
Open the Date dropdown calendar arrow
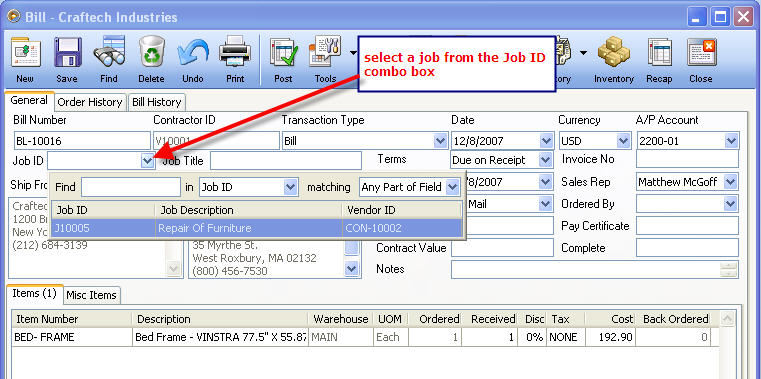tap(546, 141)
